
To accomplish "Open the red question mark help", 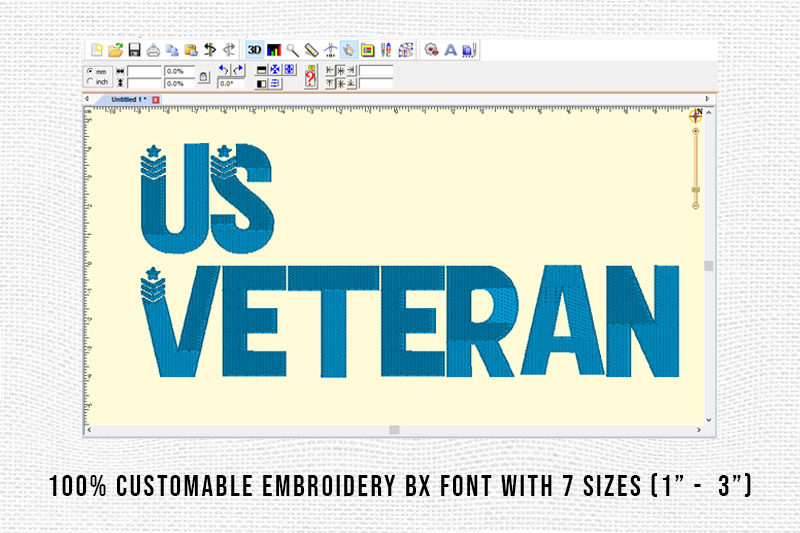I will (310, 77).
